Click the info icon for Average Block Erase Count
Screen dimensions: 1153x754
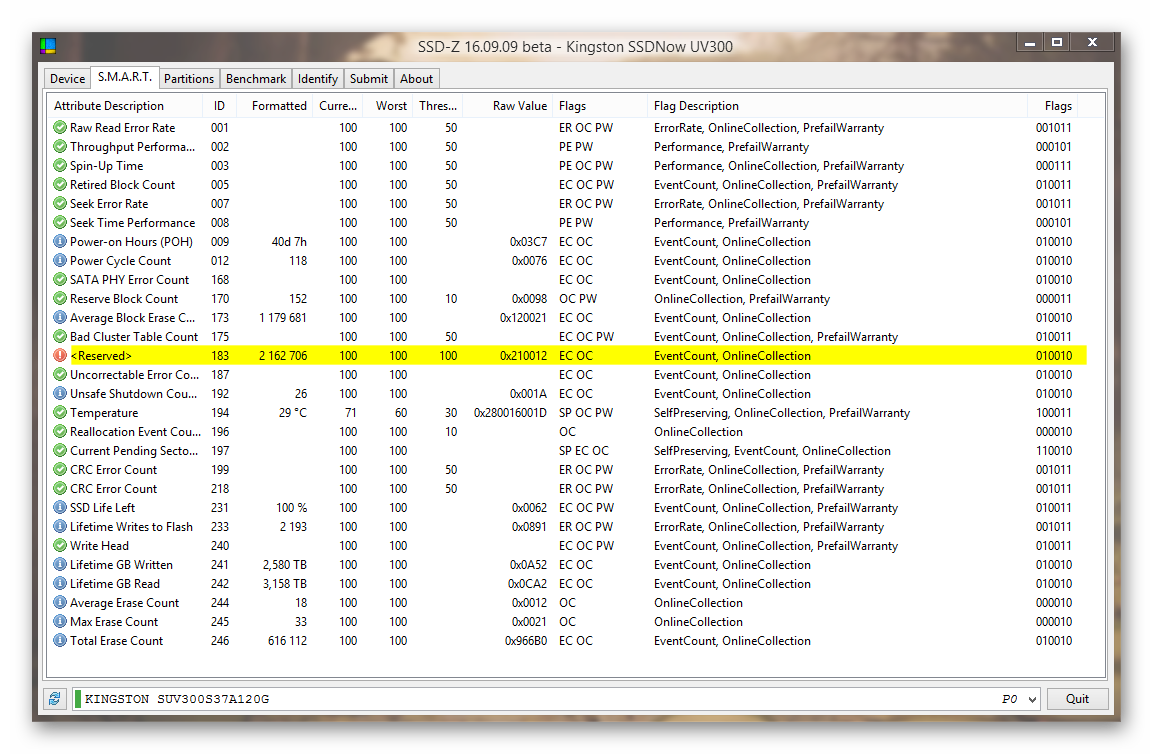click(60, 318)
